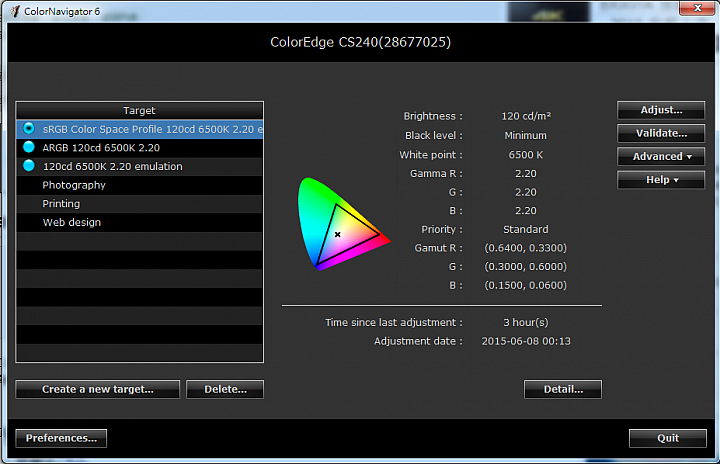The image size is (720, 464).
Task: Click the 120 cd/m² brightness value
Action: (x=526, y=116)
